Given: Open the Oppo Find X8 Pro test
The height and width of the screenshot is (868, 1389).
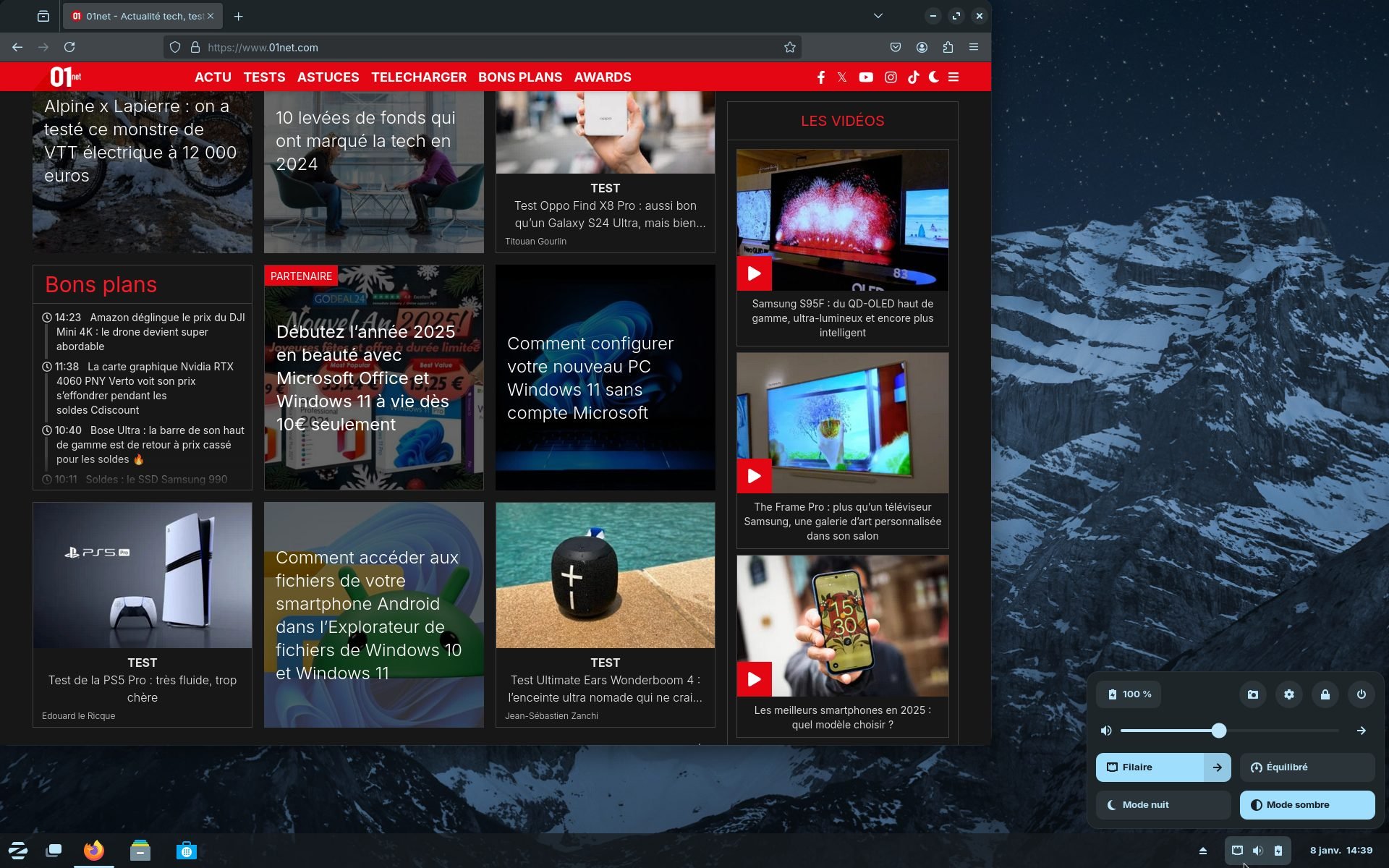Looking at the screenshot, I should (x=606, y=214).
